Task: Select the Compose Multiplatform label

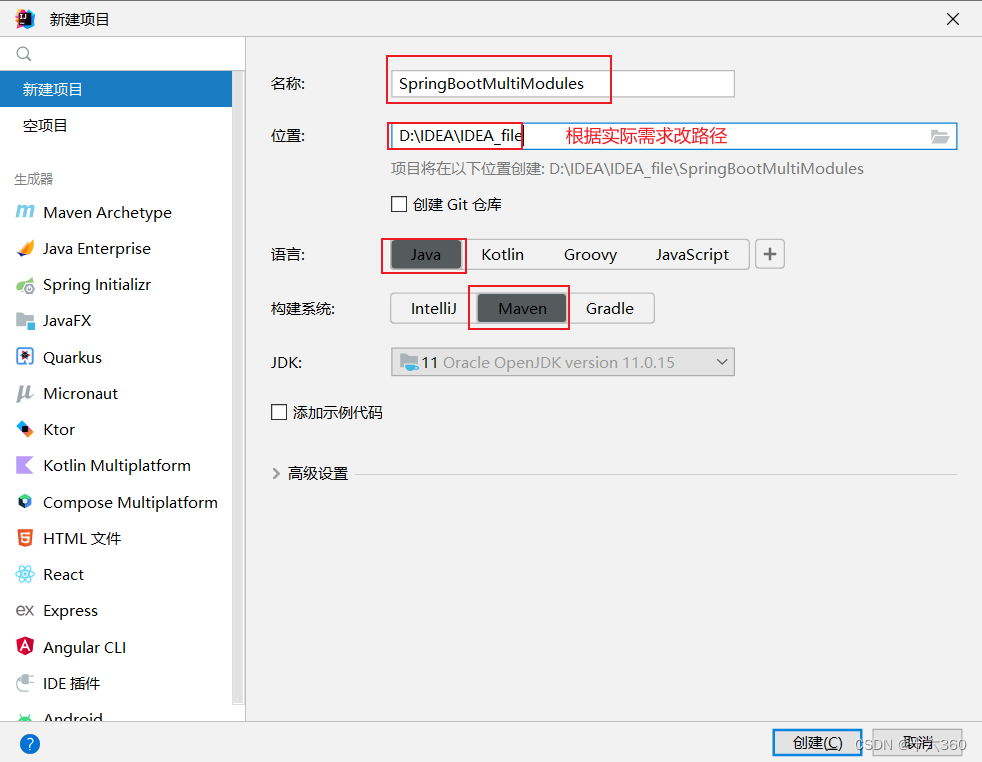Action: tap(130, 502)
